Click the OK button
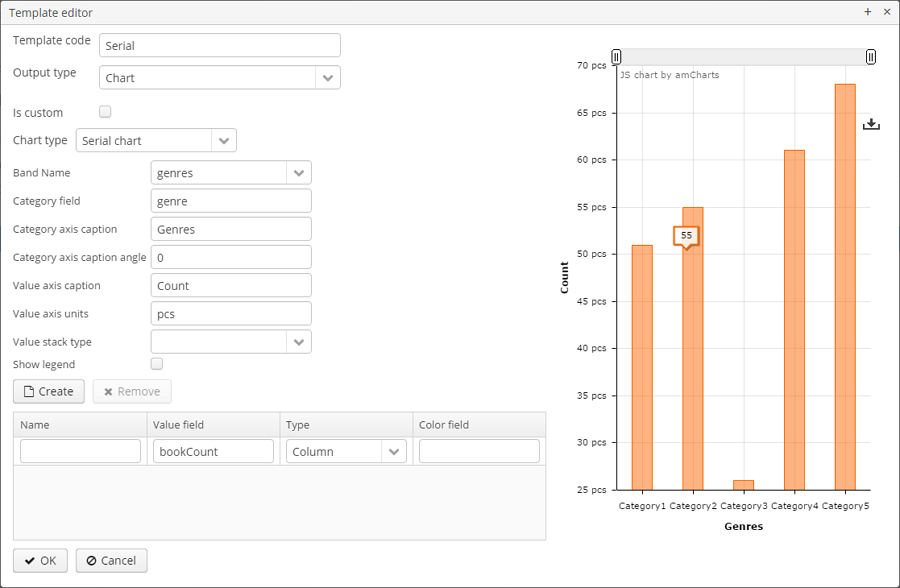900x588 pixels. click(x=40, y=561)
